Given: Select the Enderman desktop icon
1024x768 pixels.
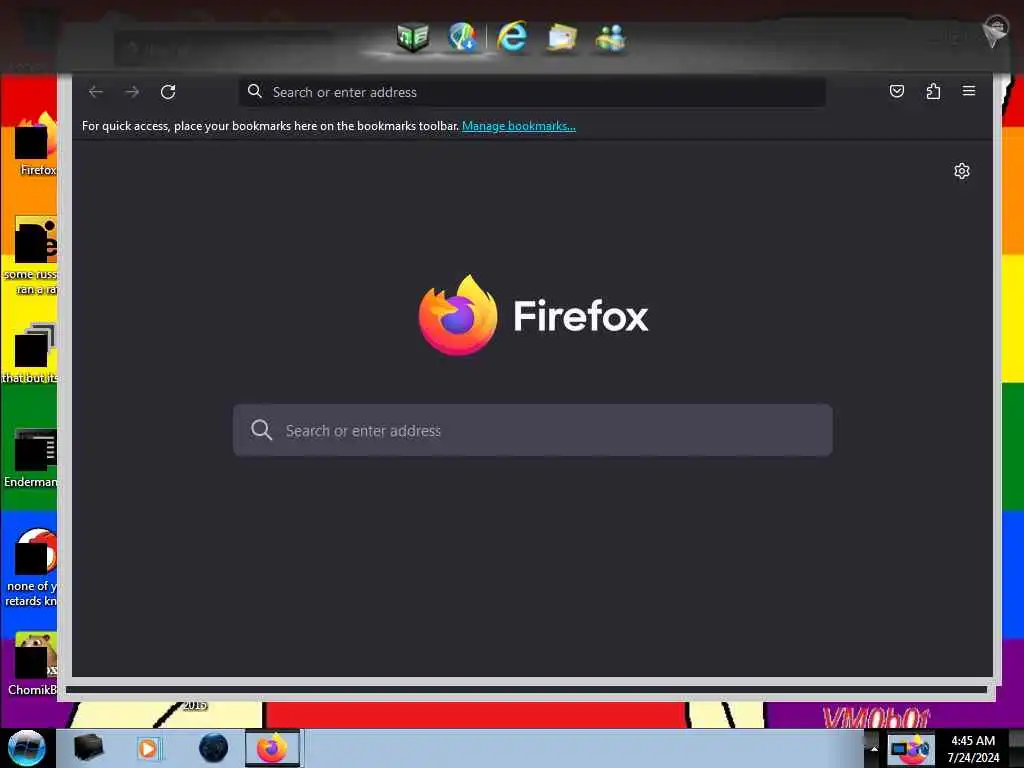Looking at the screenshot, I should [31, 457].
